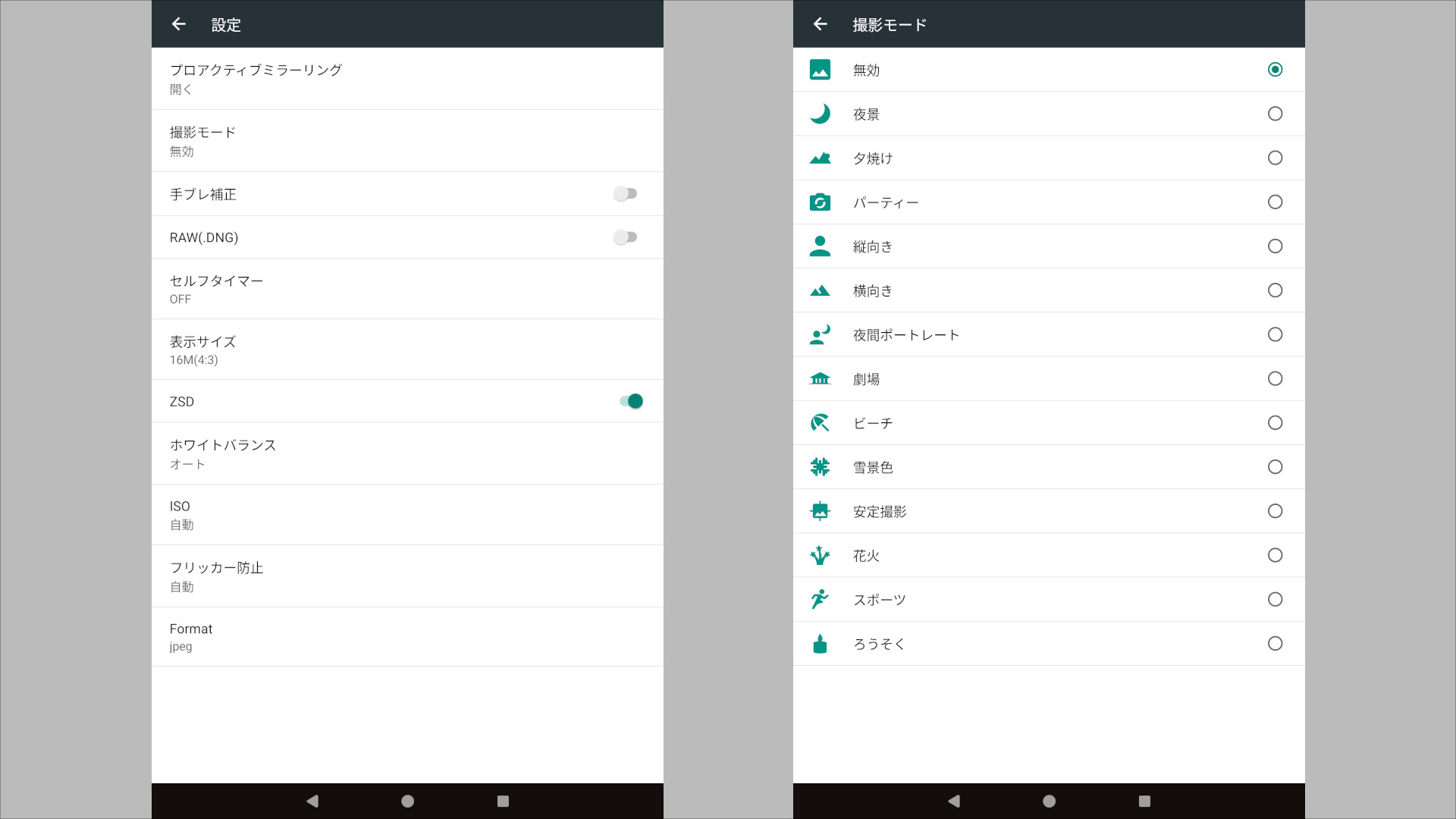This screenshot has height=819, width=1456.
Task: Select the snowflake icon beside 雪景色
Action: coord(821,466)
